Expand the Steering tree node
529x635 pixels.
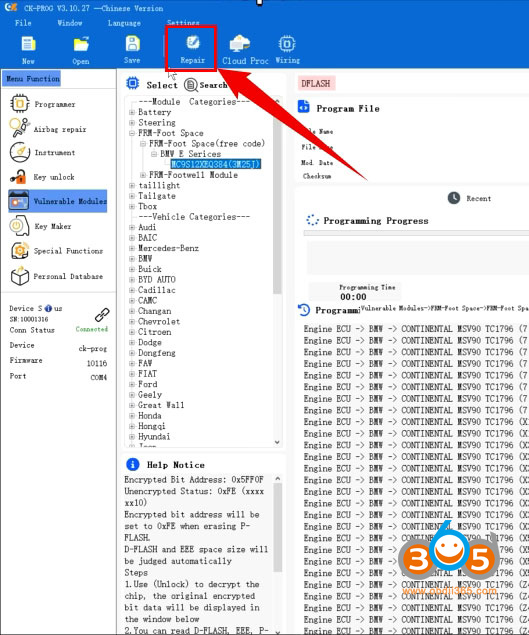132,122
